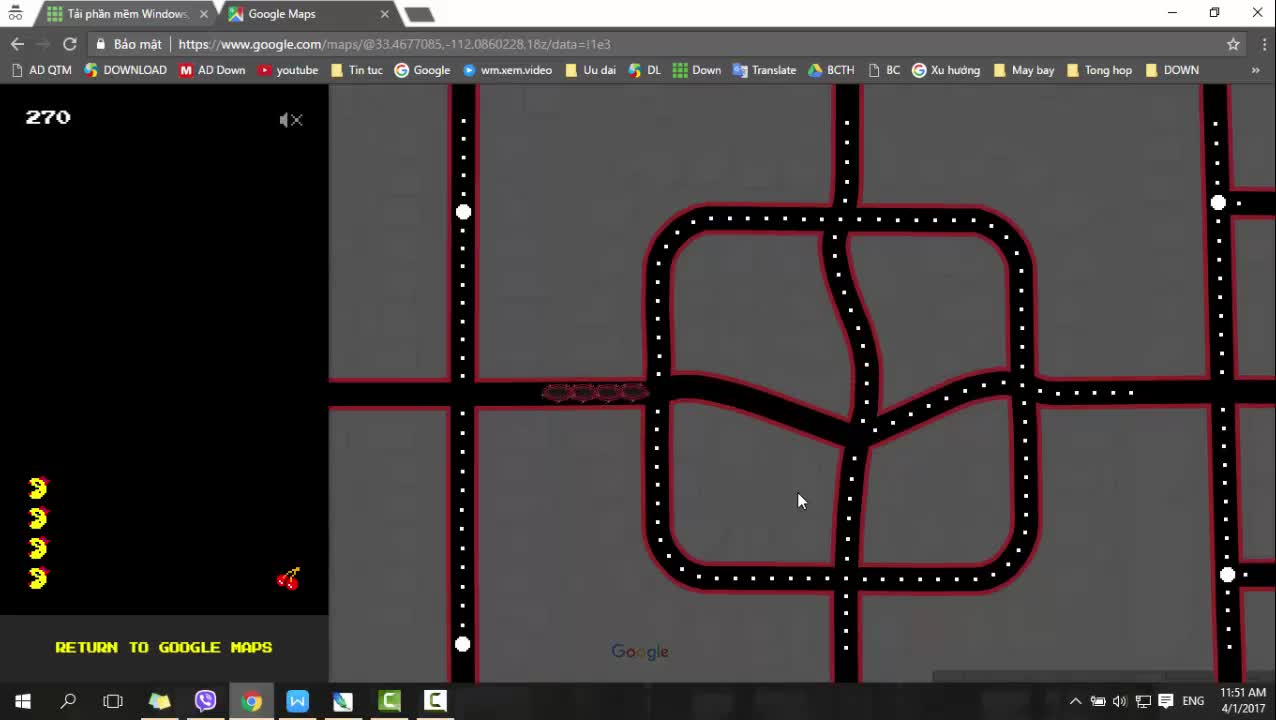
Task: Click the Chrome taskbar icon
Action: click(x=251, y=701)
